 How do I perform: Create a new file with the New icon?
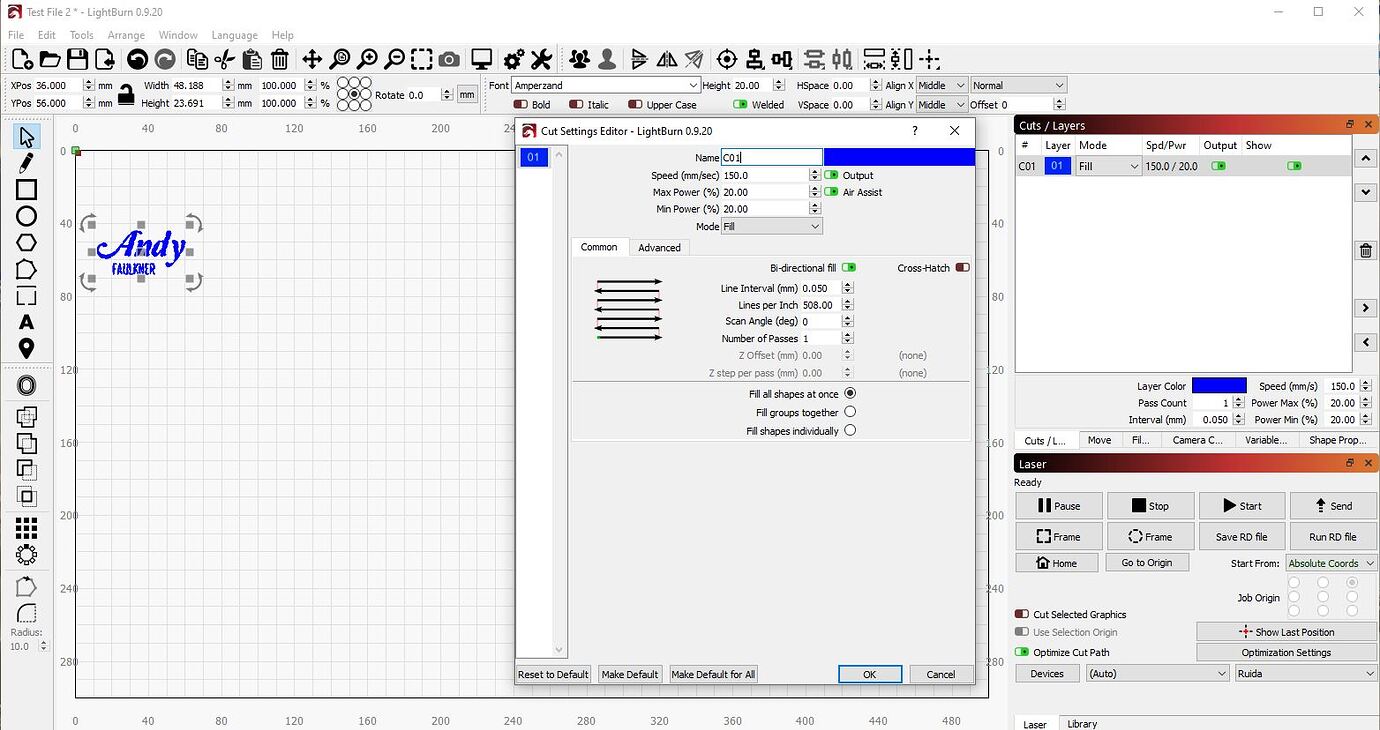tap(22, 59)
